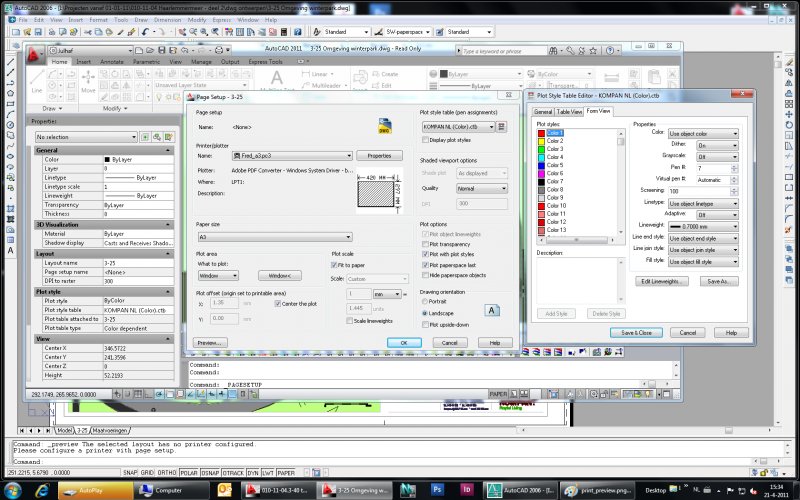The height and width of the screenshot is (500, 800).
Task: Click the Windows Start button
Action: tap(14, 490)
